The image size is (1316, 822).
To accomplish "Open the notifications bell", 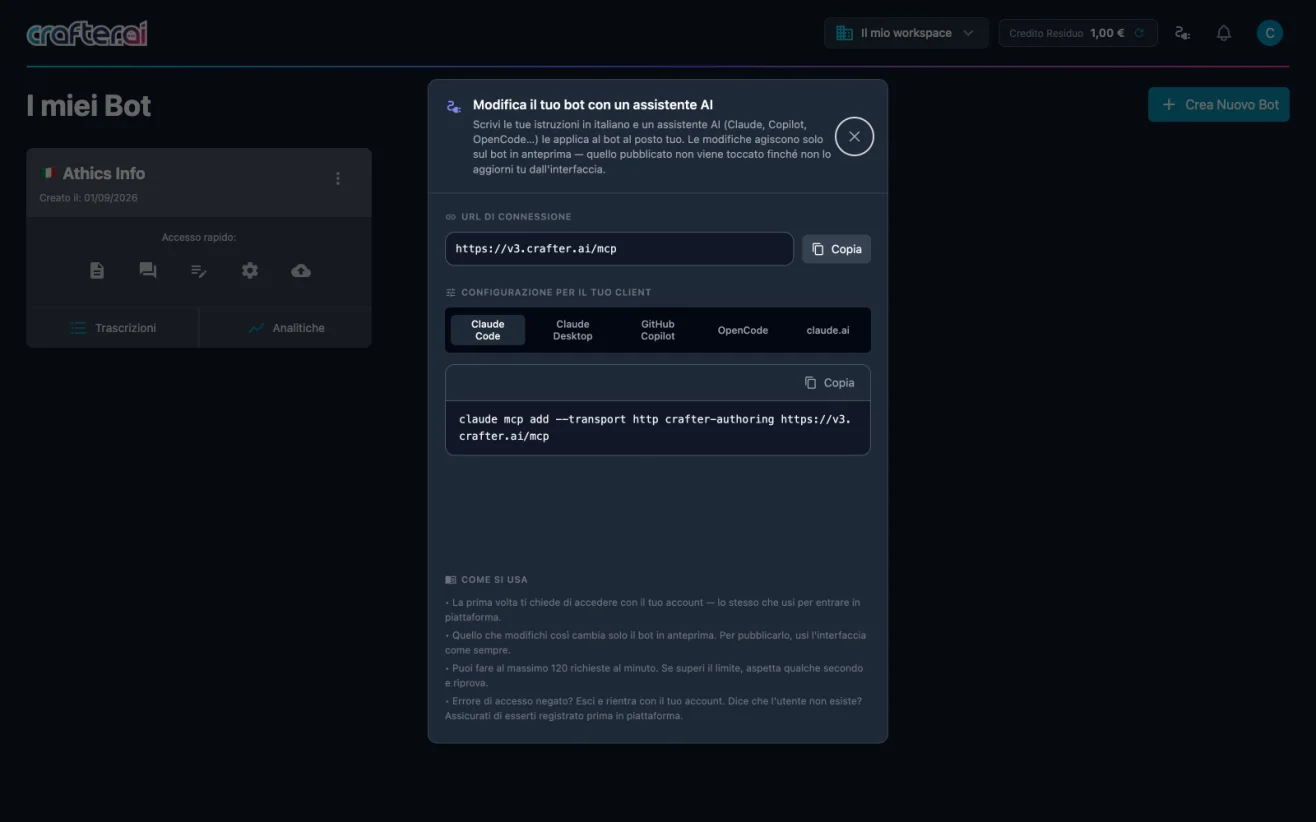I will [x=1224, y=33].
